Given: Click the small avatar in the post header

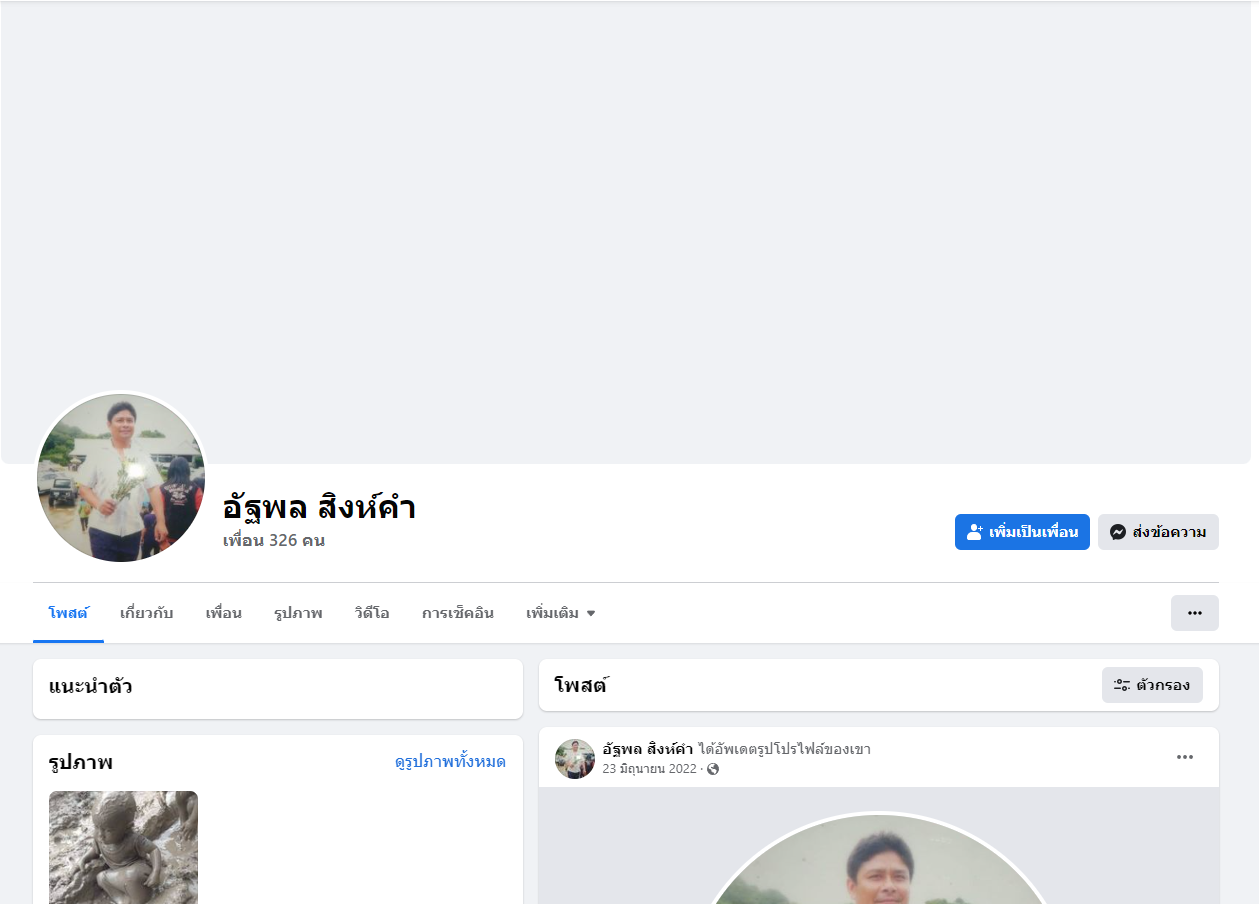Looking at the screenshot, I should [x=575, y=759].
